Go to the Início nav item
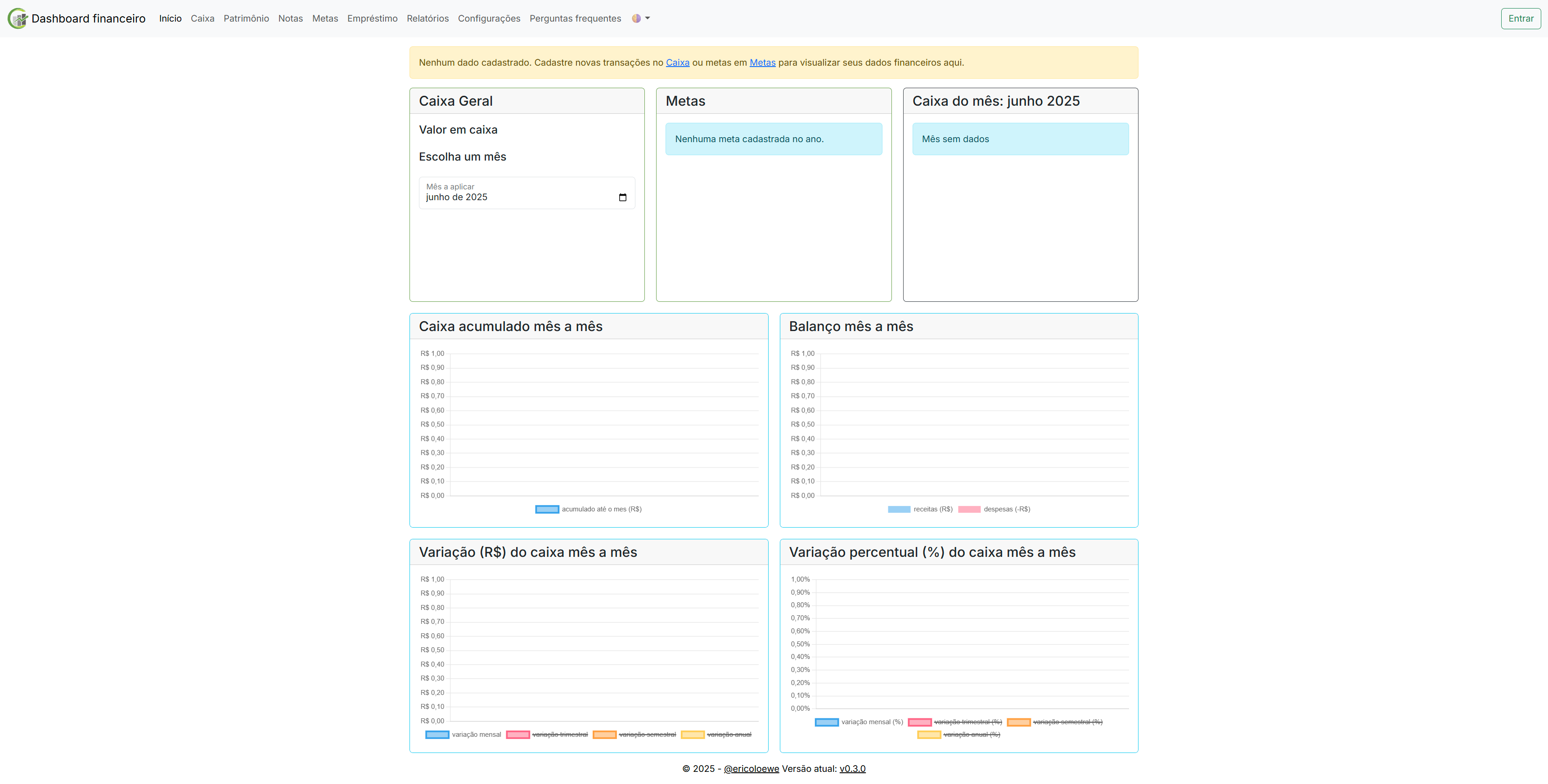Screen dimensions: 1548x784 (x=170, y=18)
